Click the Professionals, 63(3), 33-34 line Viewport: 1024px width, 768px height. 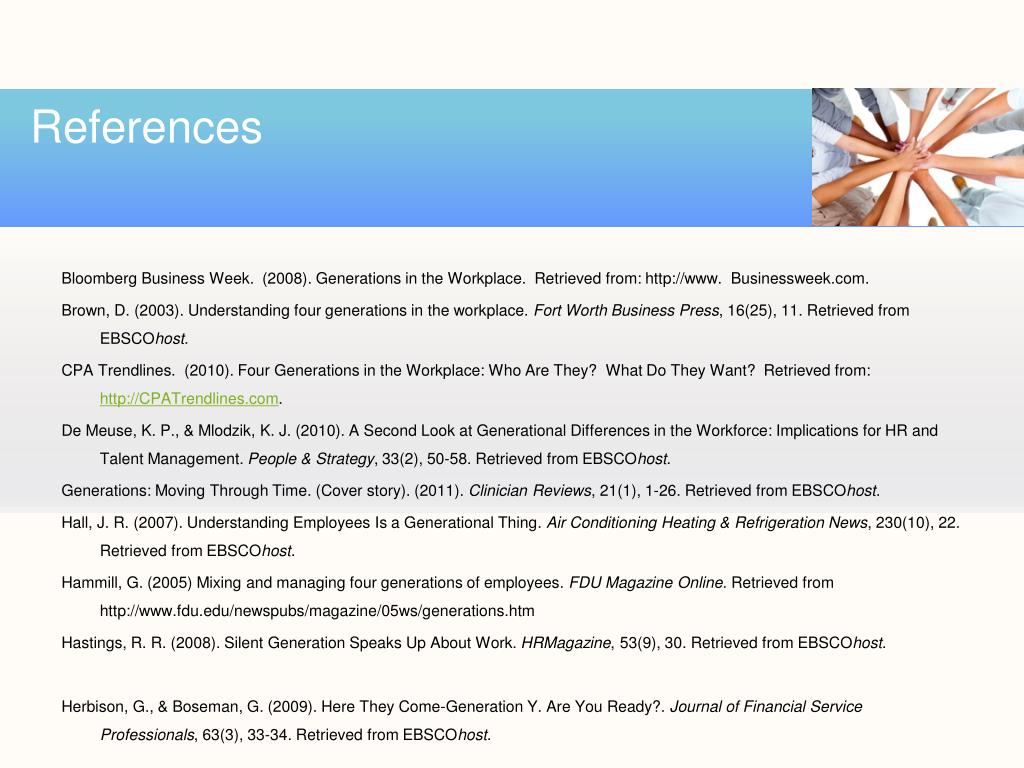point(295,735)
